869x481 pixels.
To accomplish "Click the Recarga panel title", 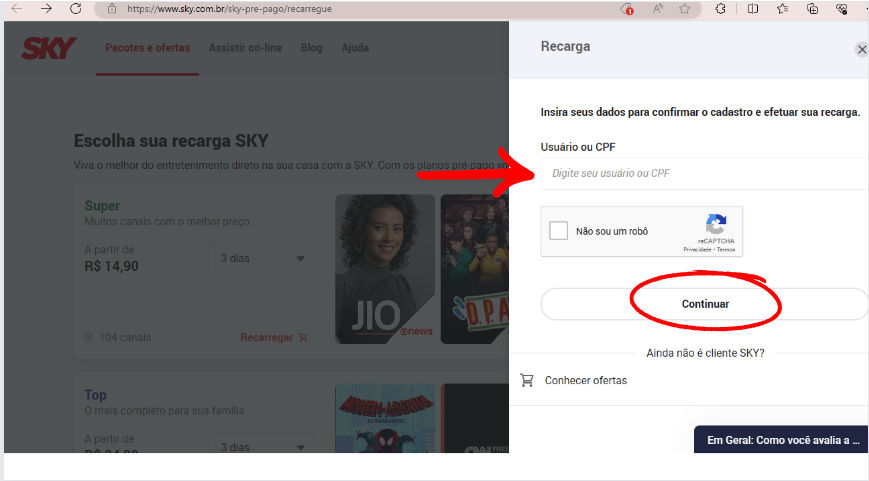I will pos(565,47).
